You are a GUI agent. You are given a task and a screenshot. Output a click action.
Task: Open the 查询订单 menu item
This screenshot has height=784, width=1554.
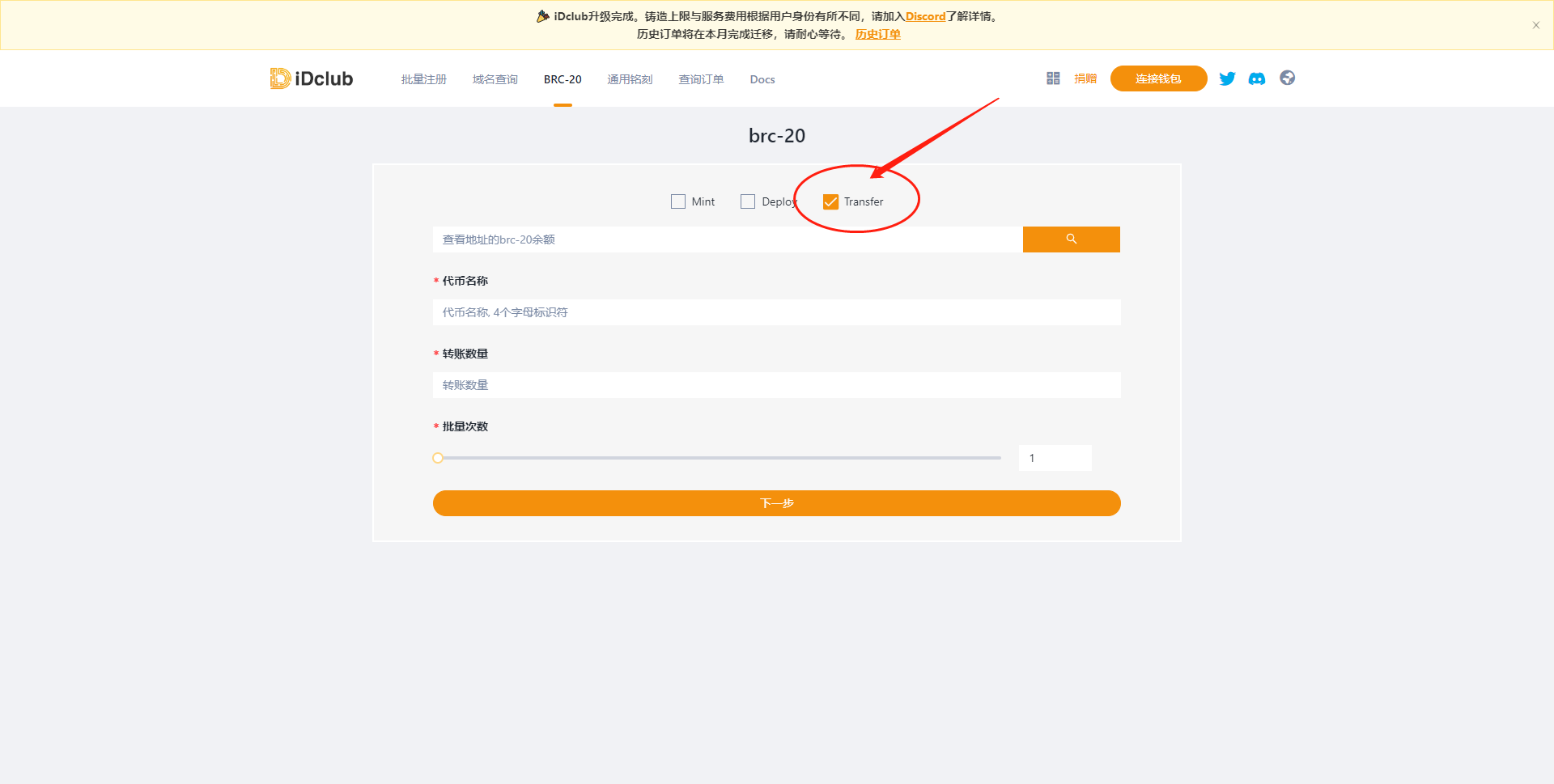[x=701, y=79]
